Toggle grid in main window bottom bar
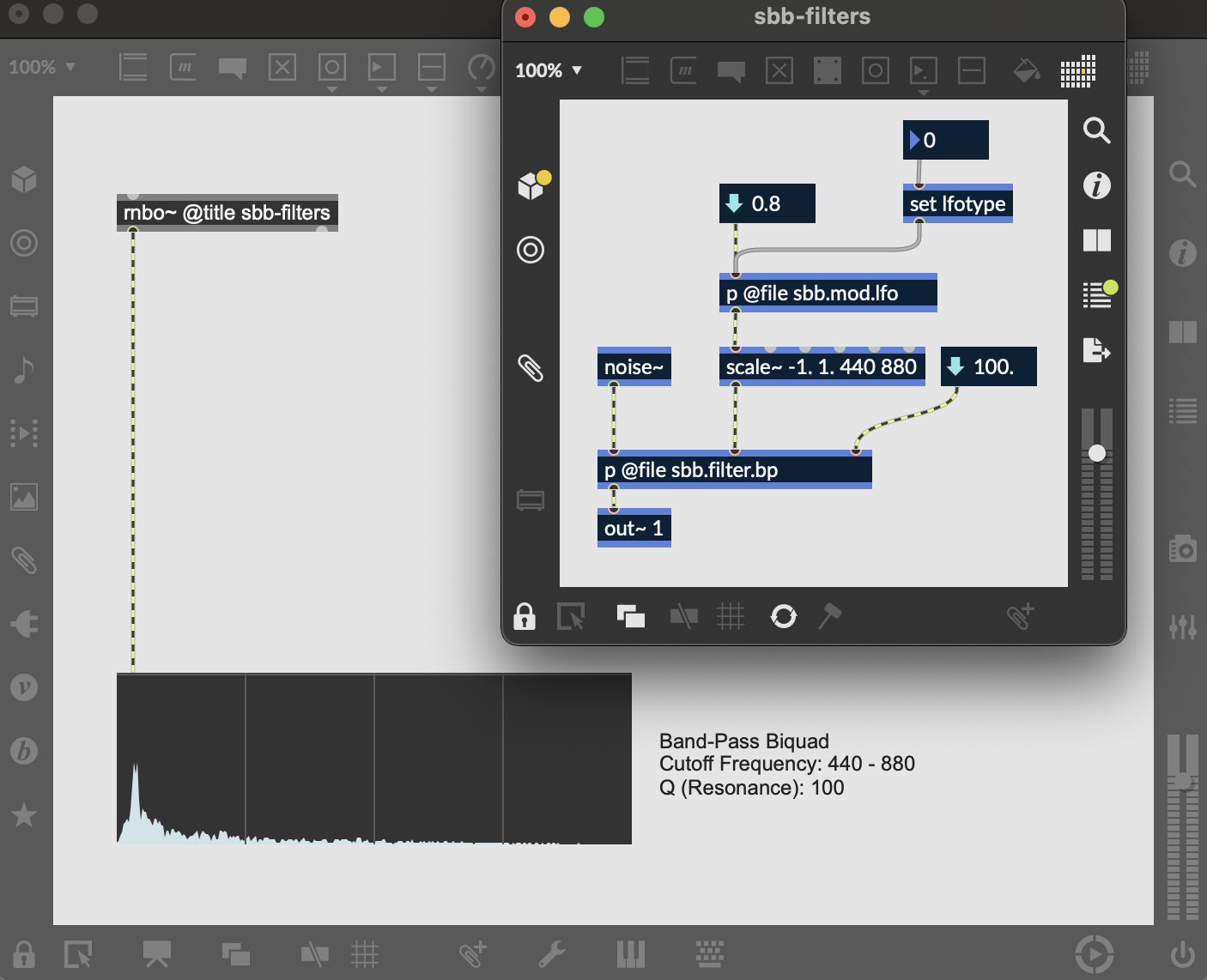Image resolution: width=1207 pixels, height=980 pixels. (x=365, y=953)
